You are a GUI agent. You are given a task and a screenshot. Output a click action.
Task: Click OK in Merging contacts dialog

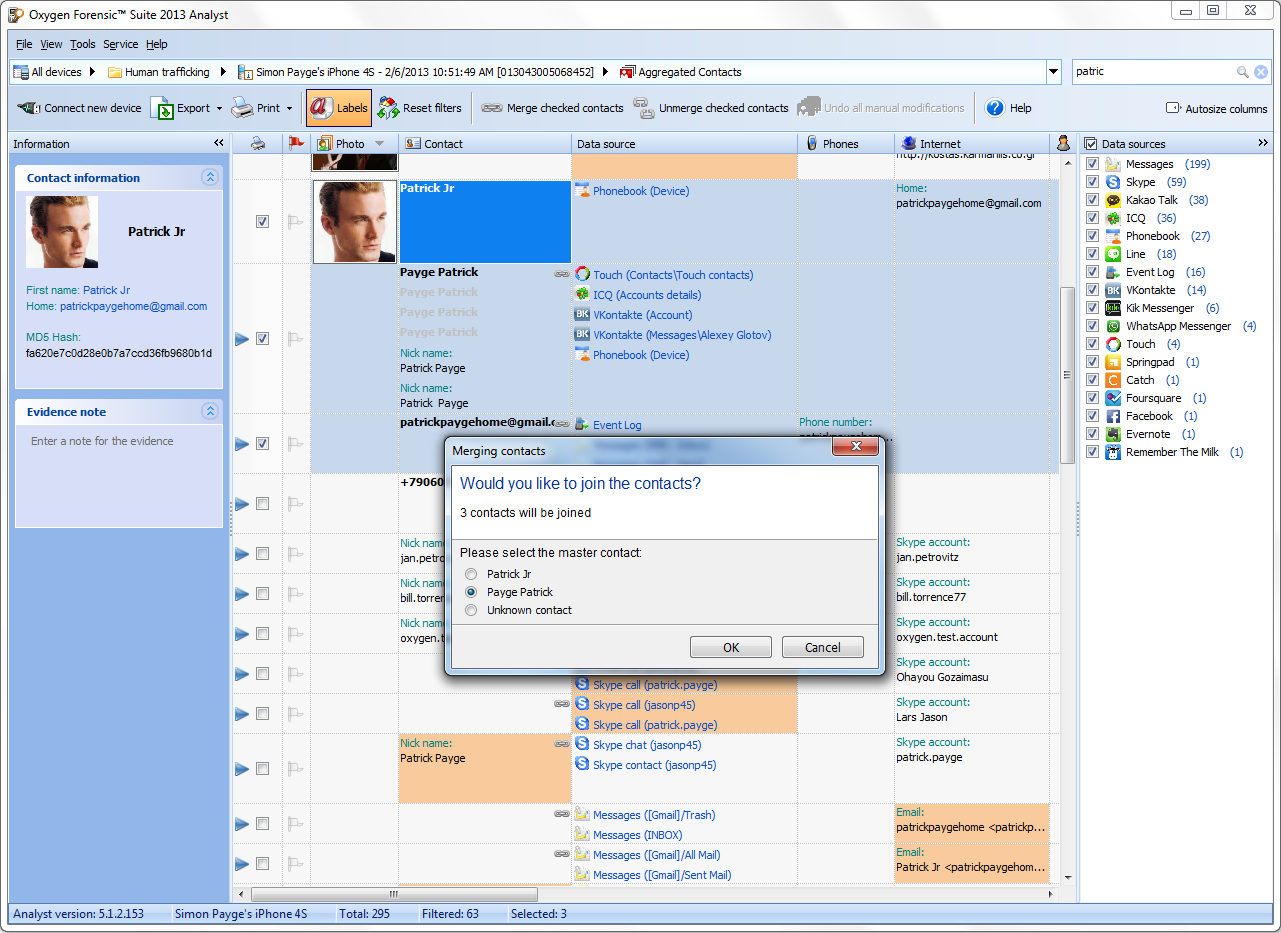point(730,647)
